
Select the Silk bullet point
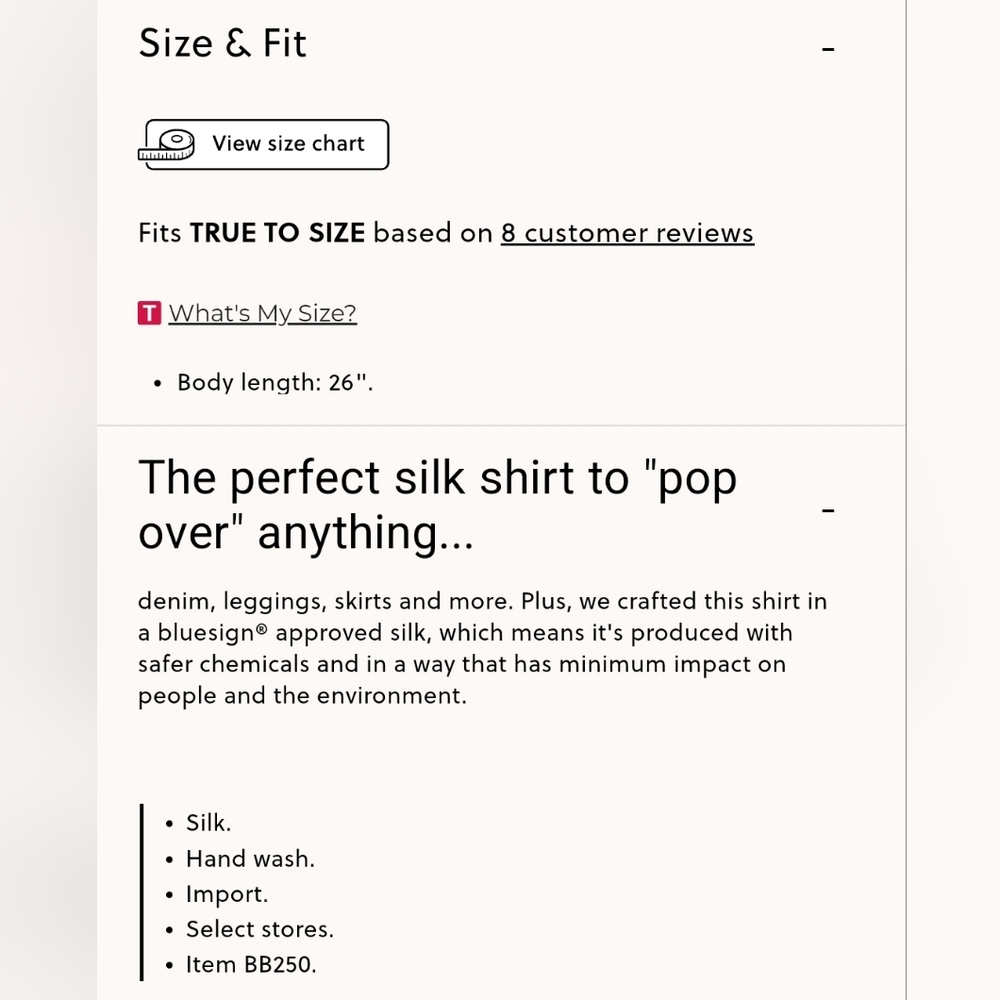tap(207, 822)
